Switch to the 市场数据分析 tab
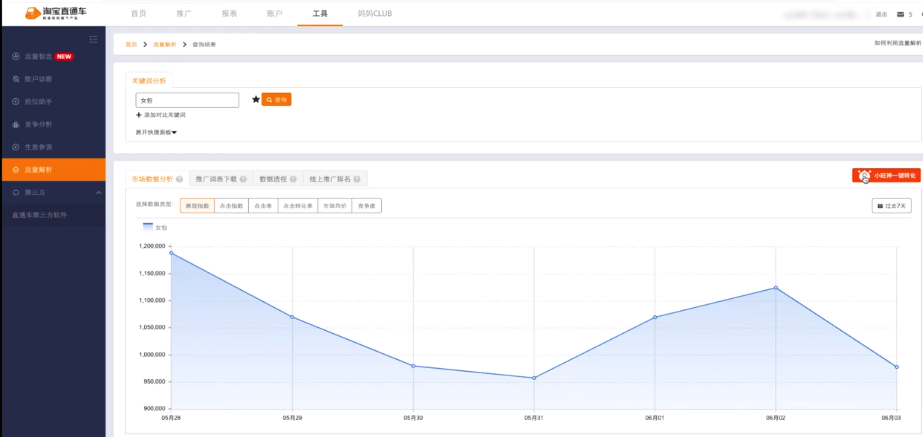Viewport: 923px width, 437px height. click(x=157, y=179)
